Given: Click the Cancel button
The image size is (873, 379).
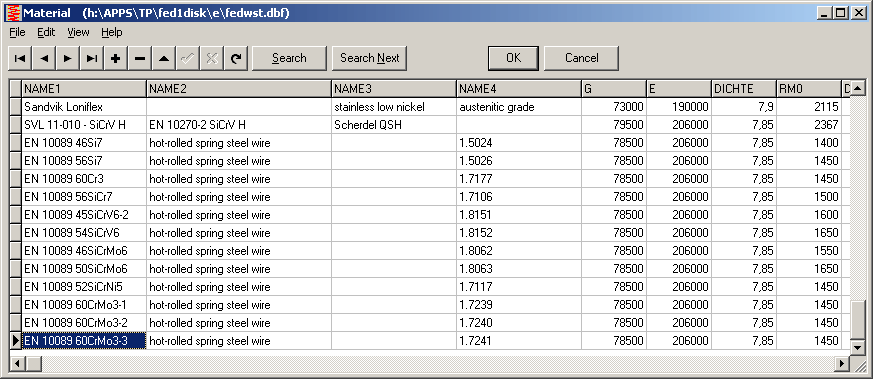Looking at the screenshot, I should (x=582, y=58).
